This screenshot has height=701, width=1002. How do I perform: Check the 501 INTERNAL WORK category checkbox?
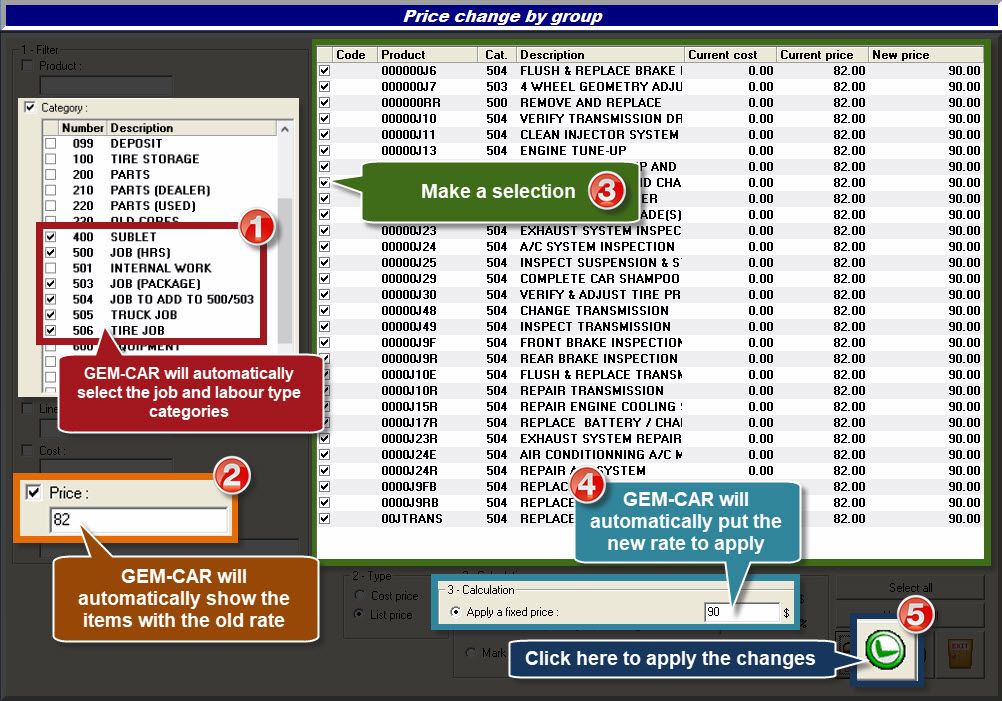point(50,268)
